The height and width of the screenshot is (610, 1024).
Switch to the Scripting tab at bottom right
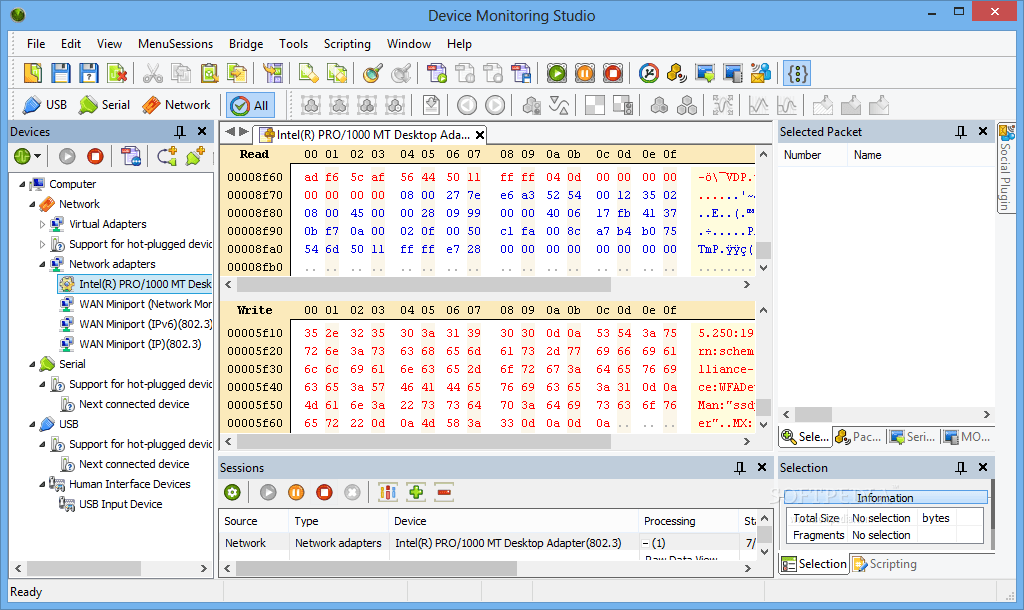coord(884,564)
